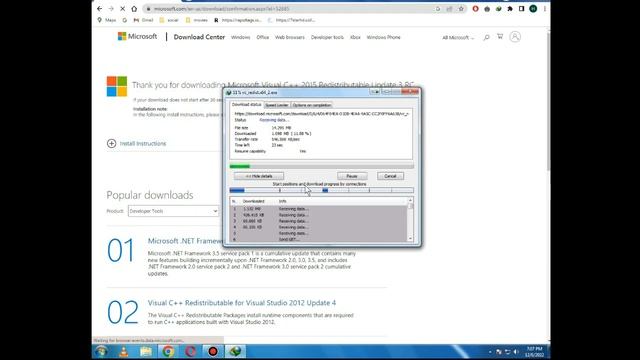Viewport: 640px width, 360px height.
Task: Open the shopping cart icon
Action: click(500, 37)
